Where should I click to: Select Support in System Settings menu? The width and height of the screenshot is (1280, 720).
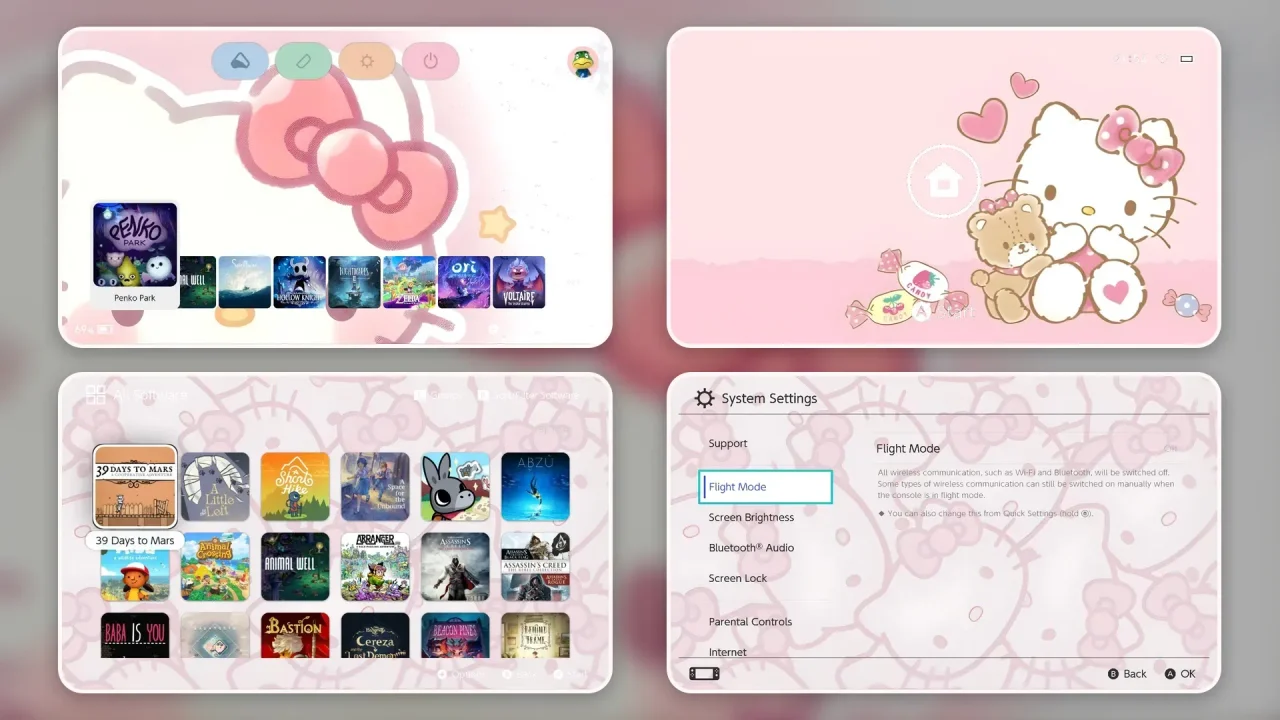[728, 444]
